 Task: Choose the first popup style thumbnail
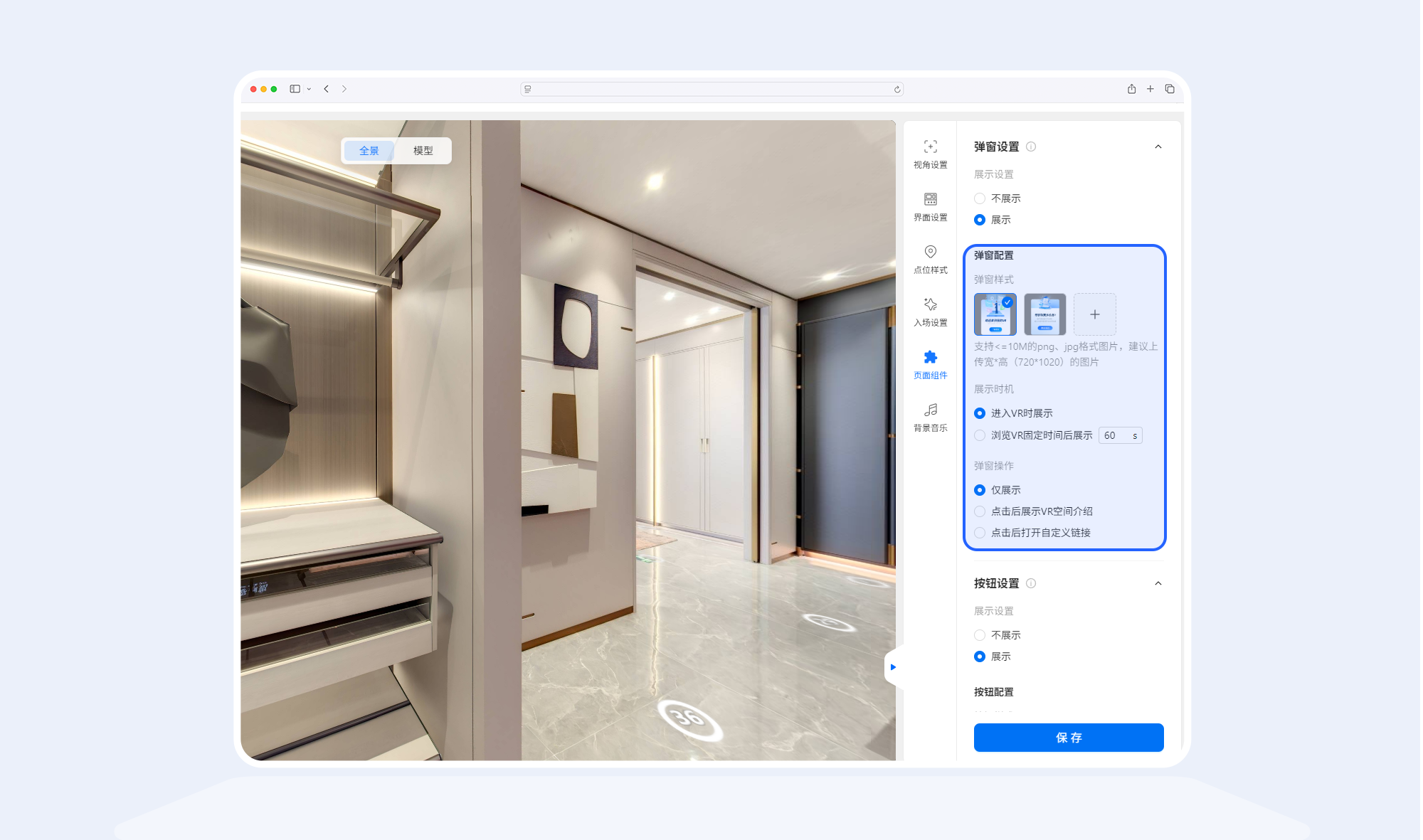(x=995, y=314)
